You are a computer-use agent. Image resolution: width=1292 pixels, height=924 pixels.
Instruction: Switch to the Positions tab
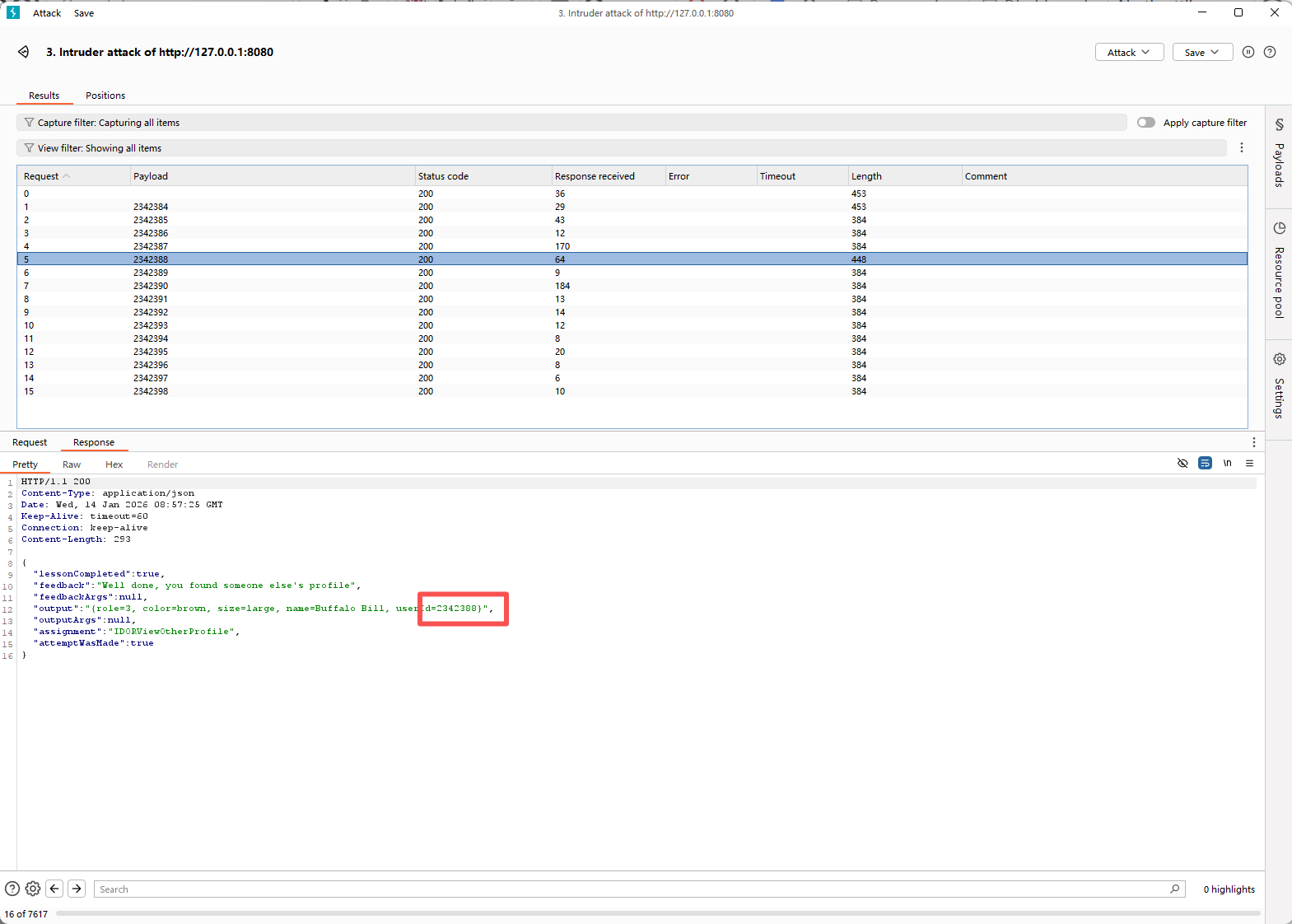tap(105, 96)
